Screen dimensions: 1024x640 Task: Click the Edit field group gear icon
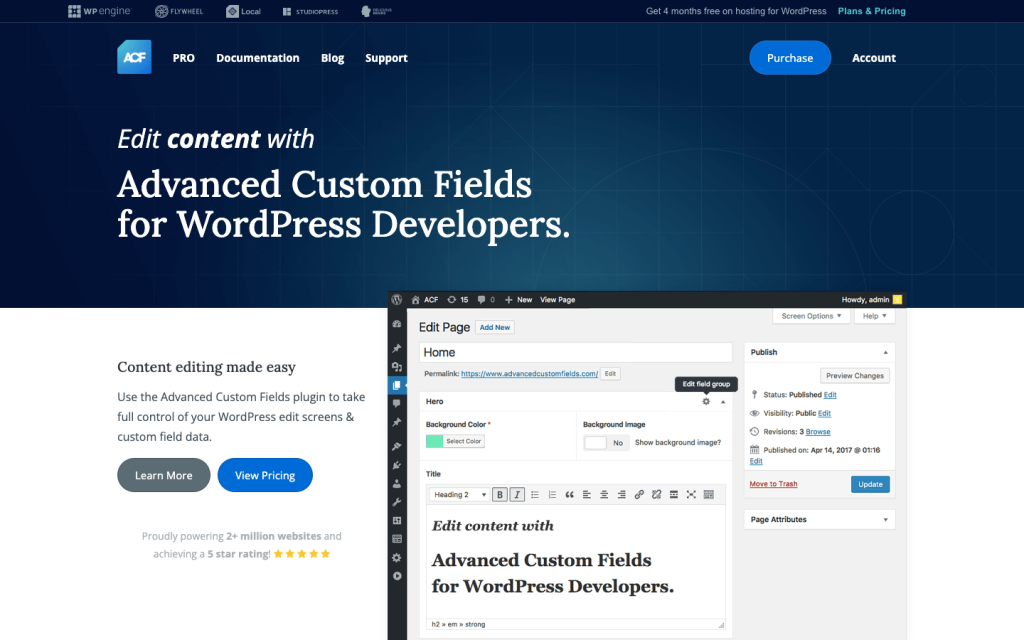pyautogui.click(x=706, y=401)
